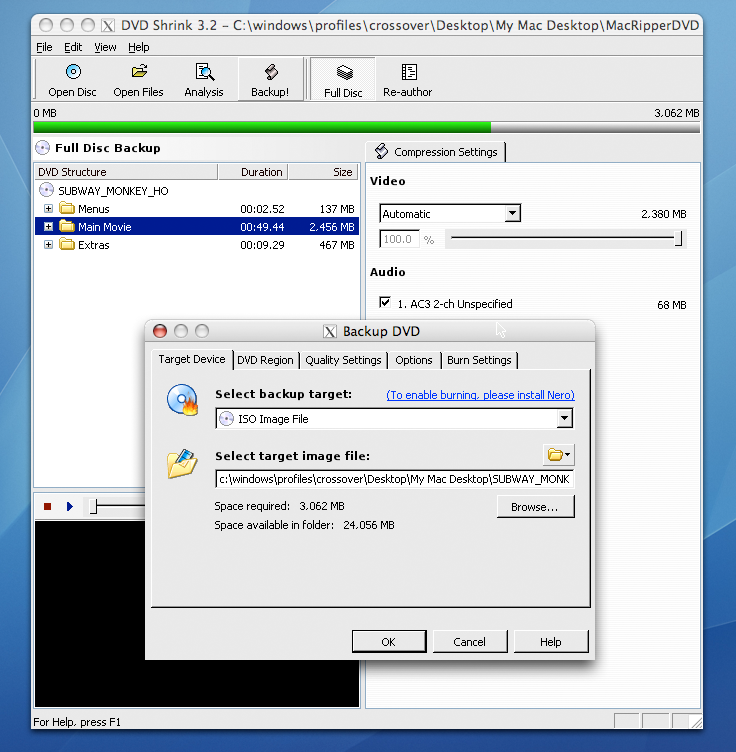Toggle AC3 2-ch Unspecified audio checkbox
736x752 pixels.
tap(385, 303)
